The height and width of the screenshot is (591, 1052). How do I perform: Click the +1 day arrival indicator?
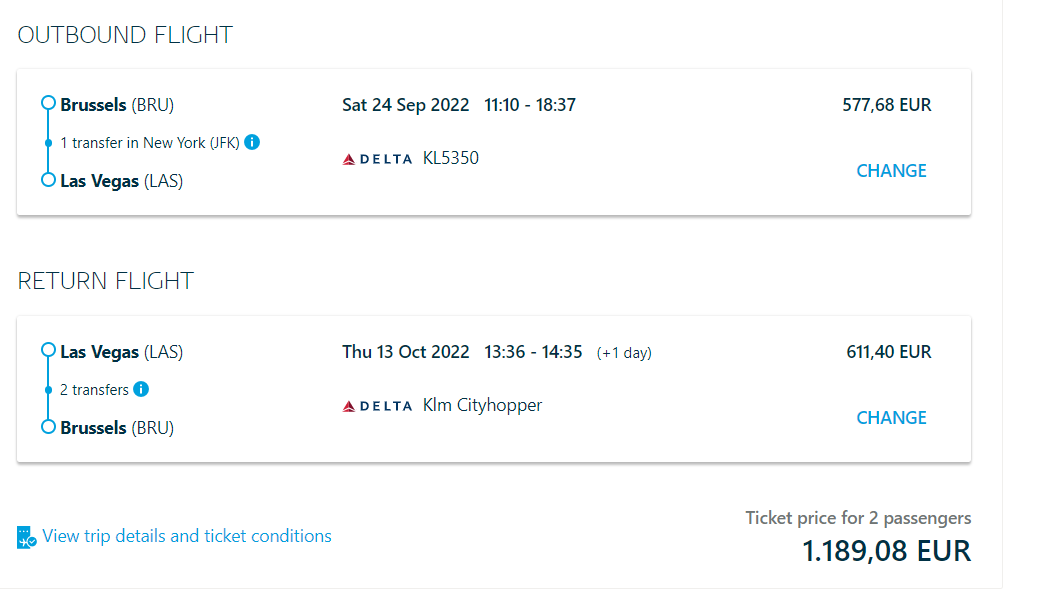(624, 353)
